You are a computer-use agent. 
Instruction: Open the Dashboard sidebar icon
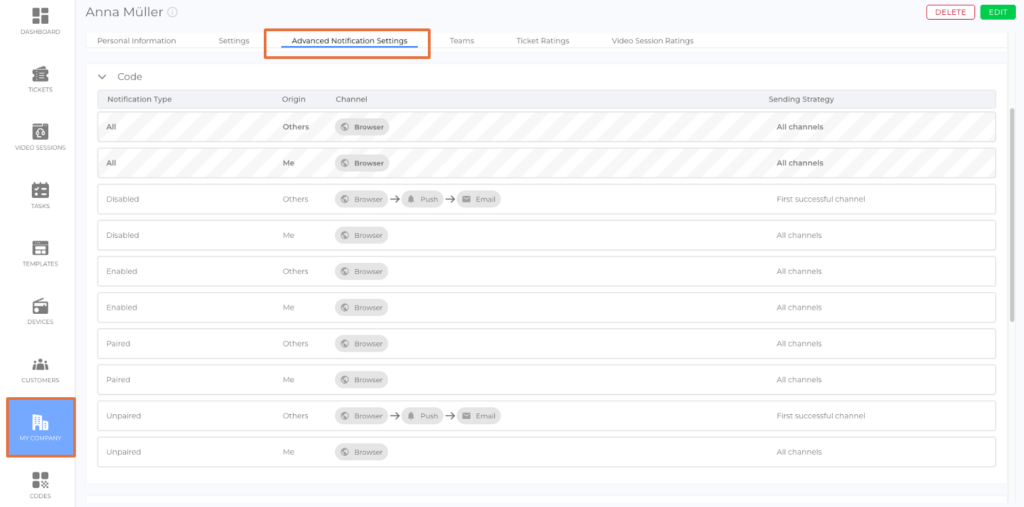tap(40, 17)
